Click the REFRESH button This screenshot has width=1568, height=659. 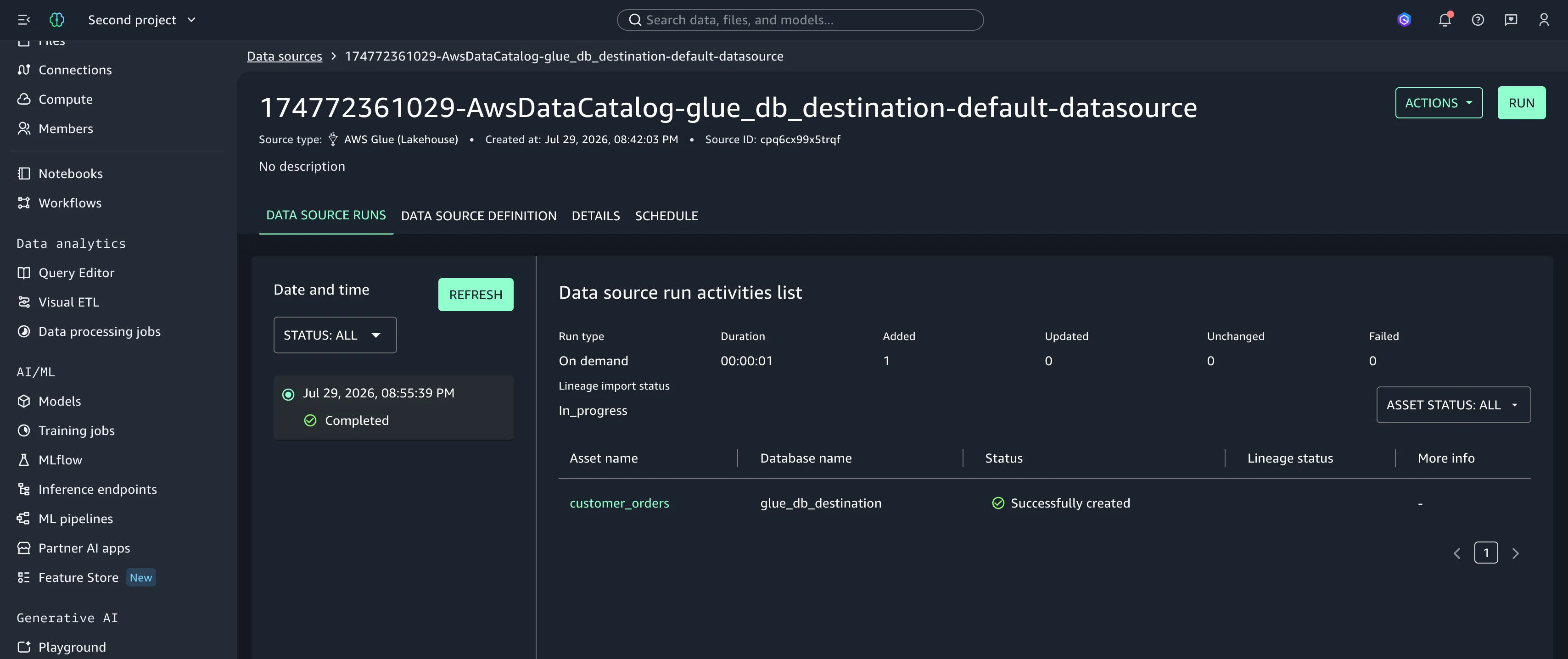(476, 295)
